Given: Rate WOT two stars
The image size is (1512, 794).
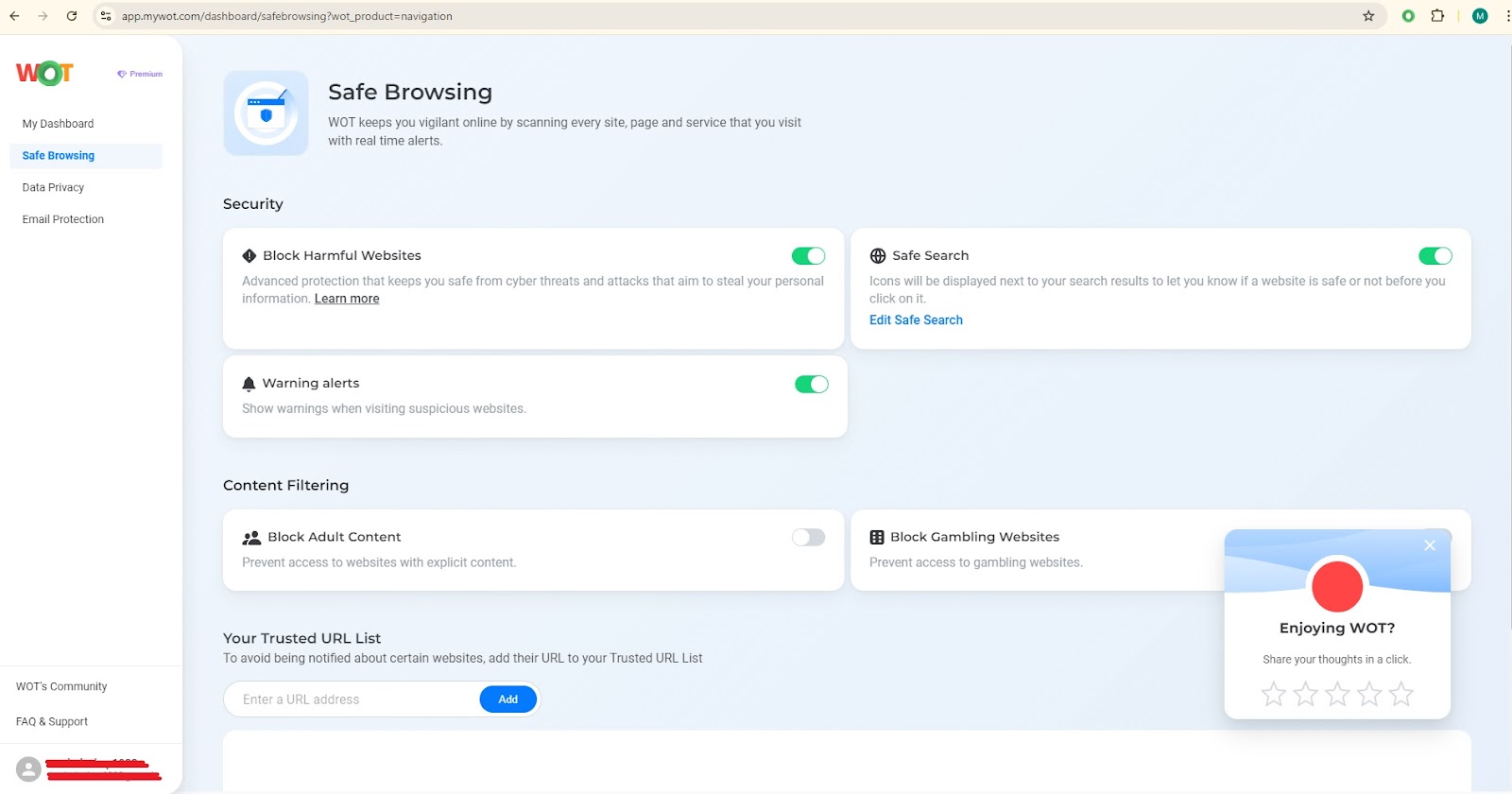Looking at the screenshot, I should tap(1306, 695).
